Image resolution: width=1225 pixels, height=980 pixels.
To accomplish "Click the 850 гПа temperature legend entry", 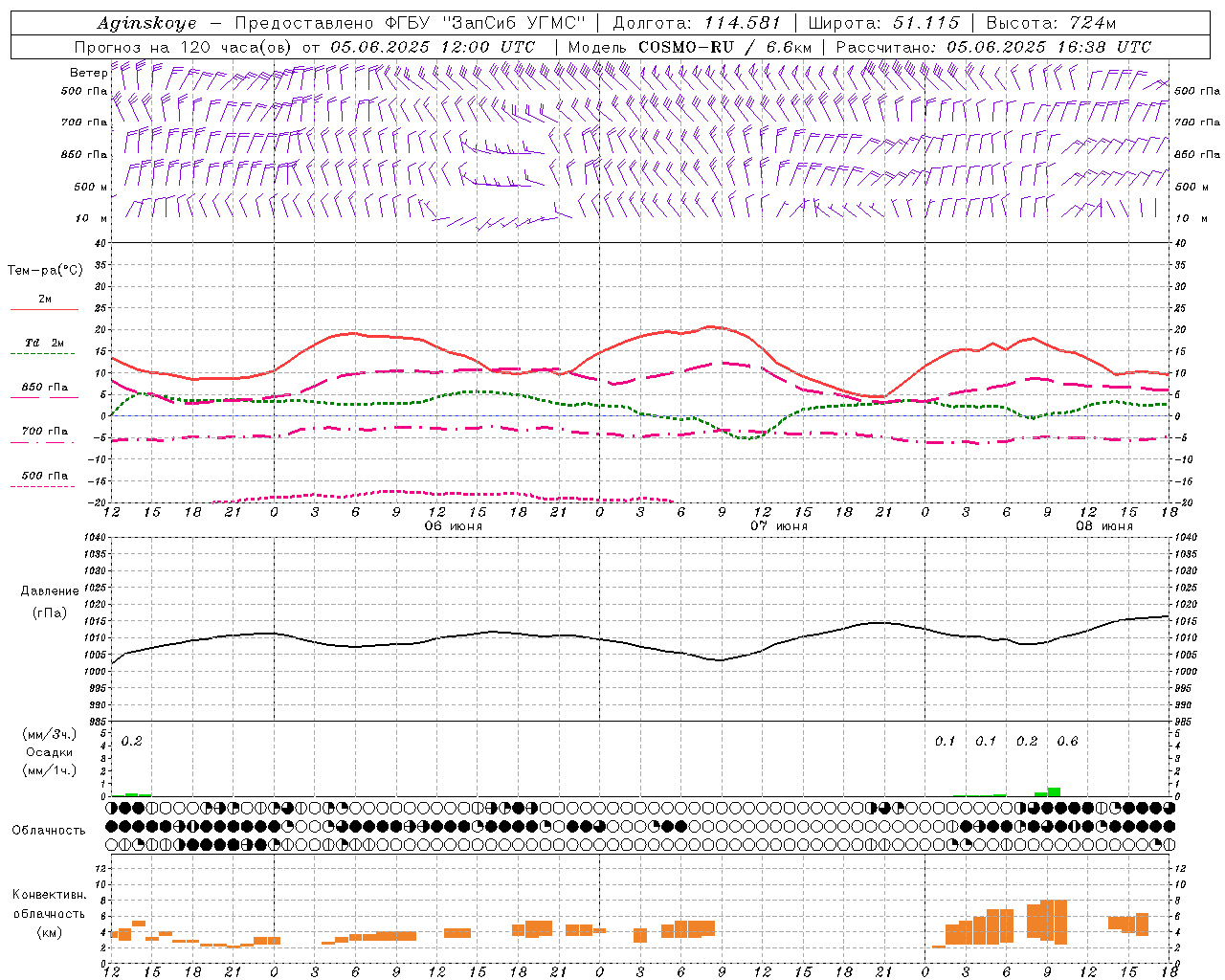I will point(44,388).
